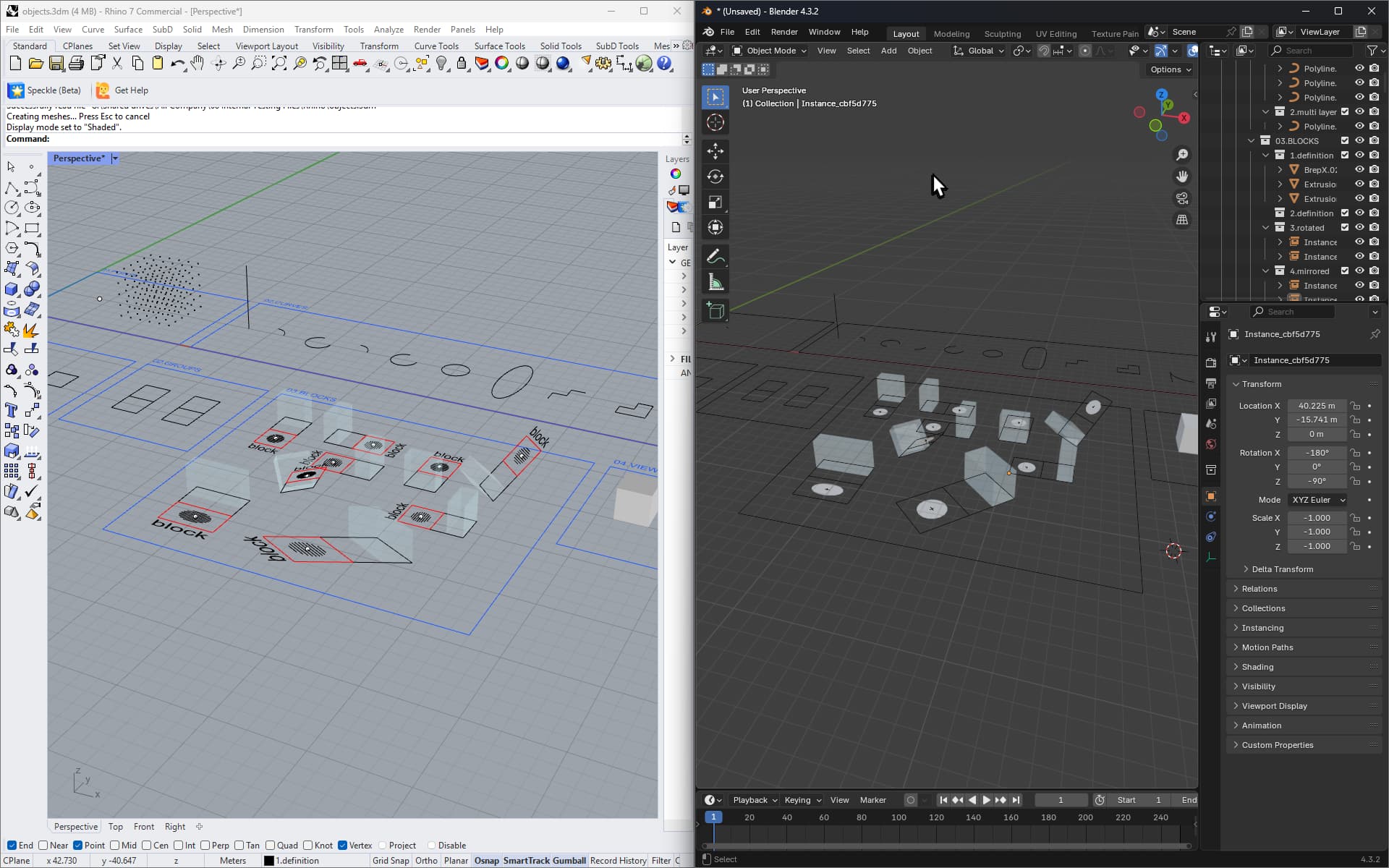Open a file with Rhino's folder icon
This screenshot has width=1389, height=868.
(x=35, y=64)
